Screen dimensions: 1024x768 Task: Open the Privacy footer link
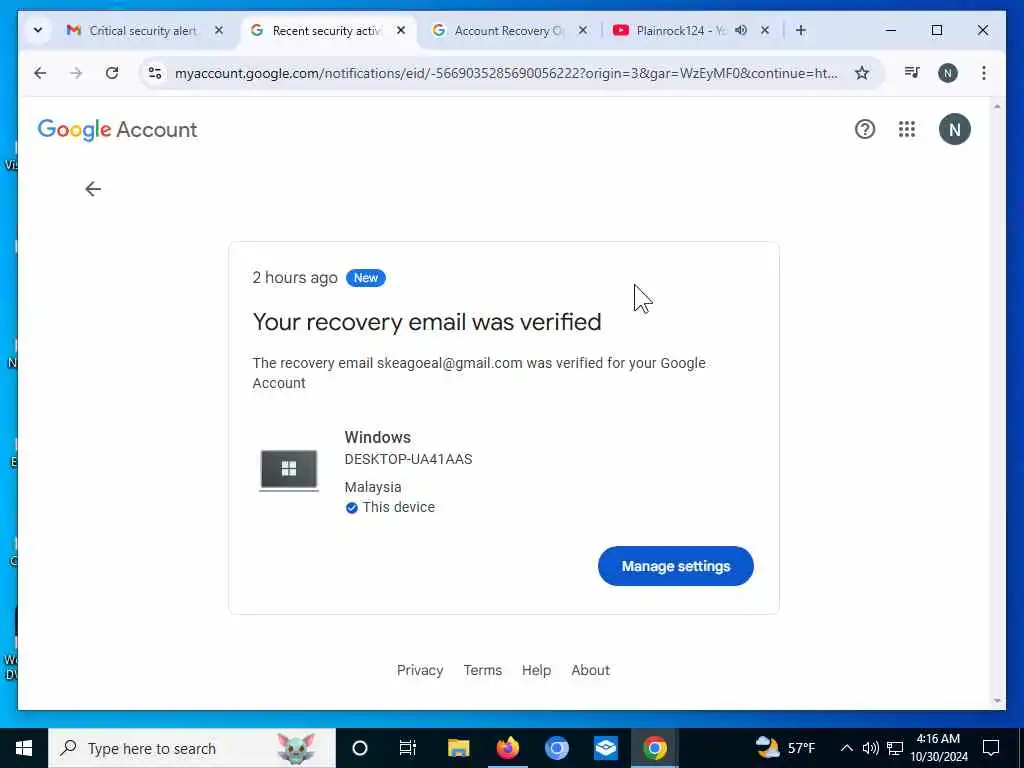click(420, 670)
